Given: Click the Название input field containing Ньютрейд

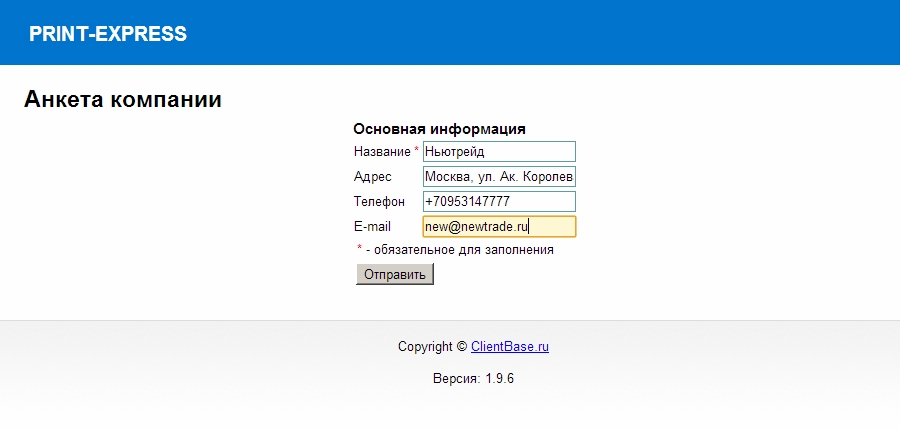Looking at the screenshot, I should click(499, 151).
